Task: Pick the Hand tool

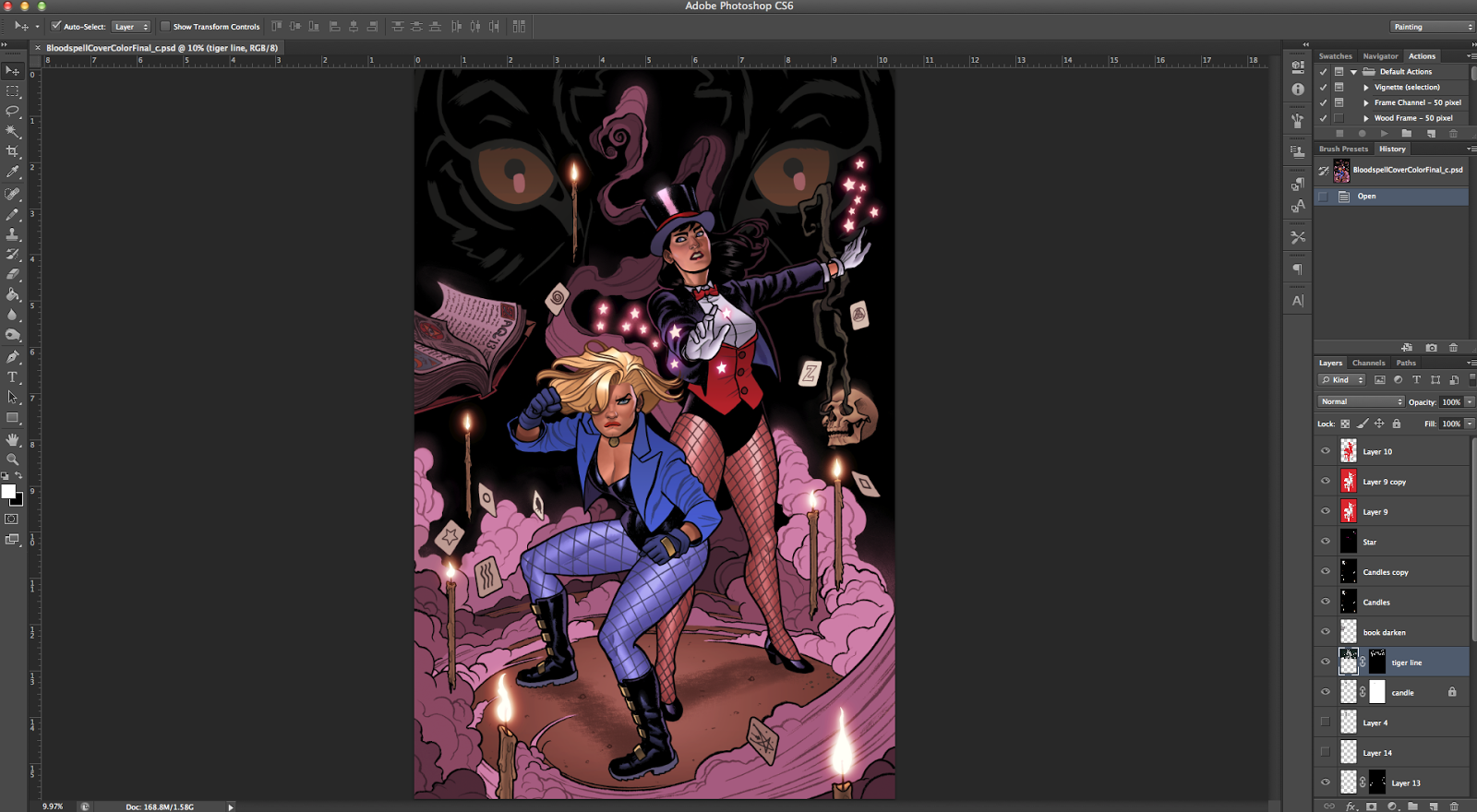Action: pyautogui.click(x=13, y=439)
